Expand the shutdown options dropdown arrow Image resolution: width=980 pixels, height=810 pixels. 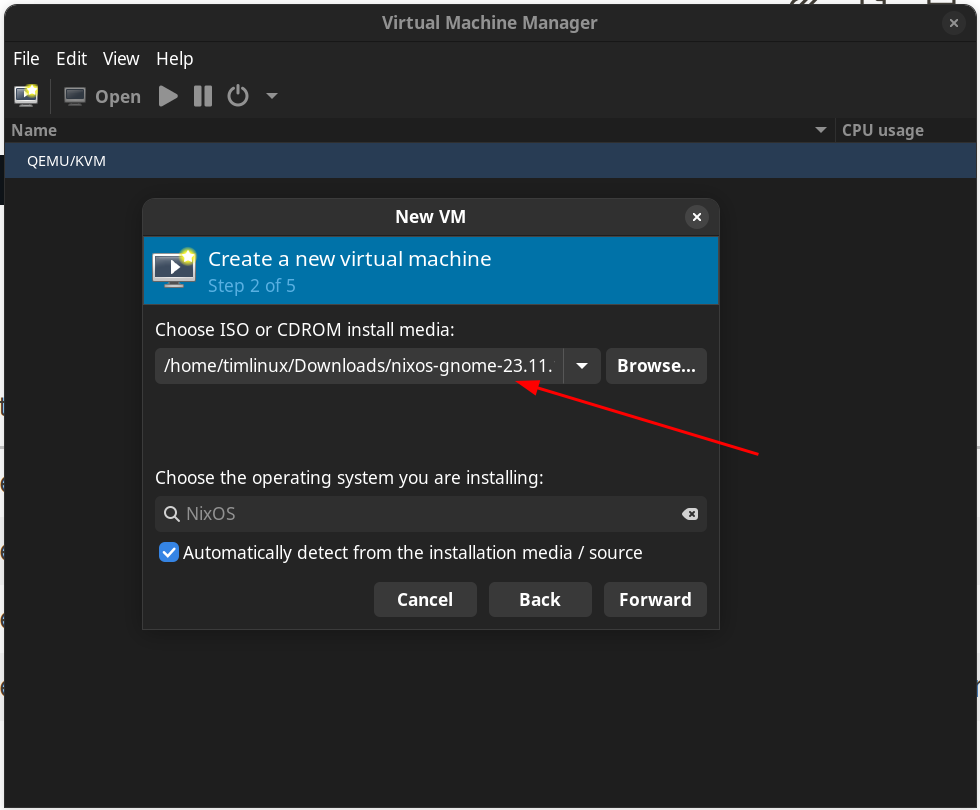[x=272, y=96]
